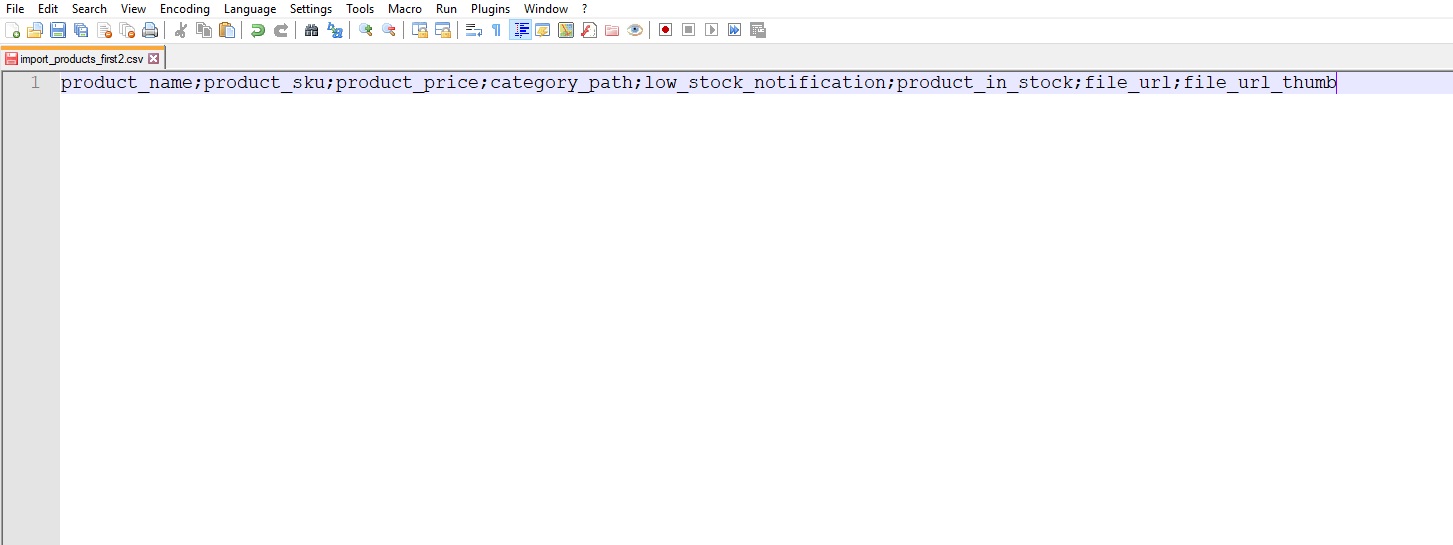Image resolution: width=1453 pixels, height=545 pixels.
Task: Toggle Show all characters pilcrow icon
Action: [497, 30]
